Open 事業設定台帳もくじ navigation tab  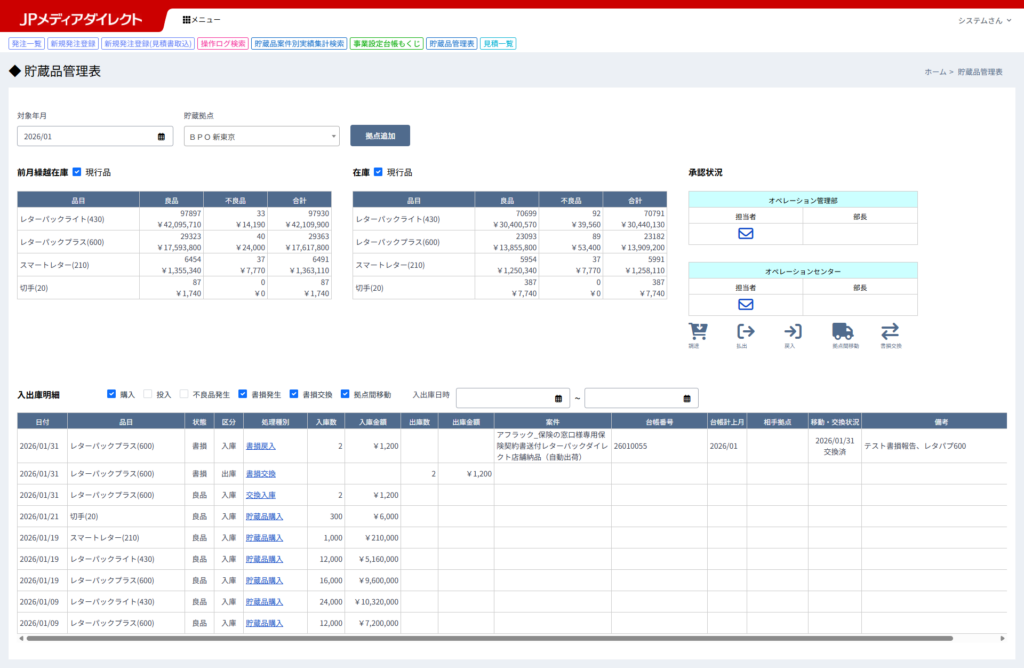coord(386,44)
